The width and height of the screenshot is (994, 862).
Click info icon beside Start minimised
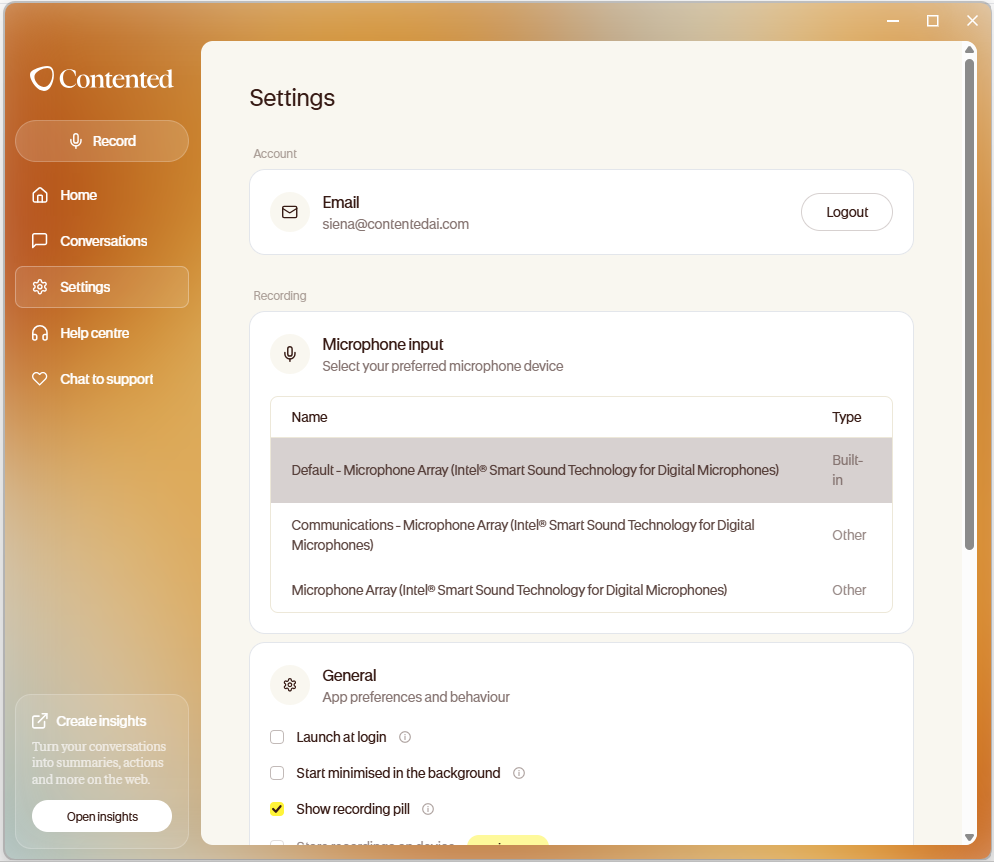(x=519, y=773)
